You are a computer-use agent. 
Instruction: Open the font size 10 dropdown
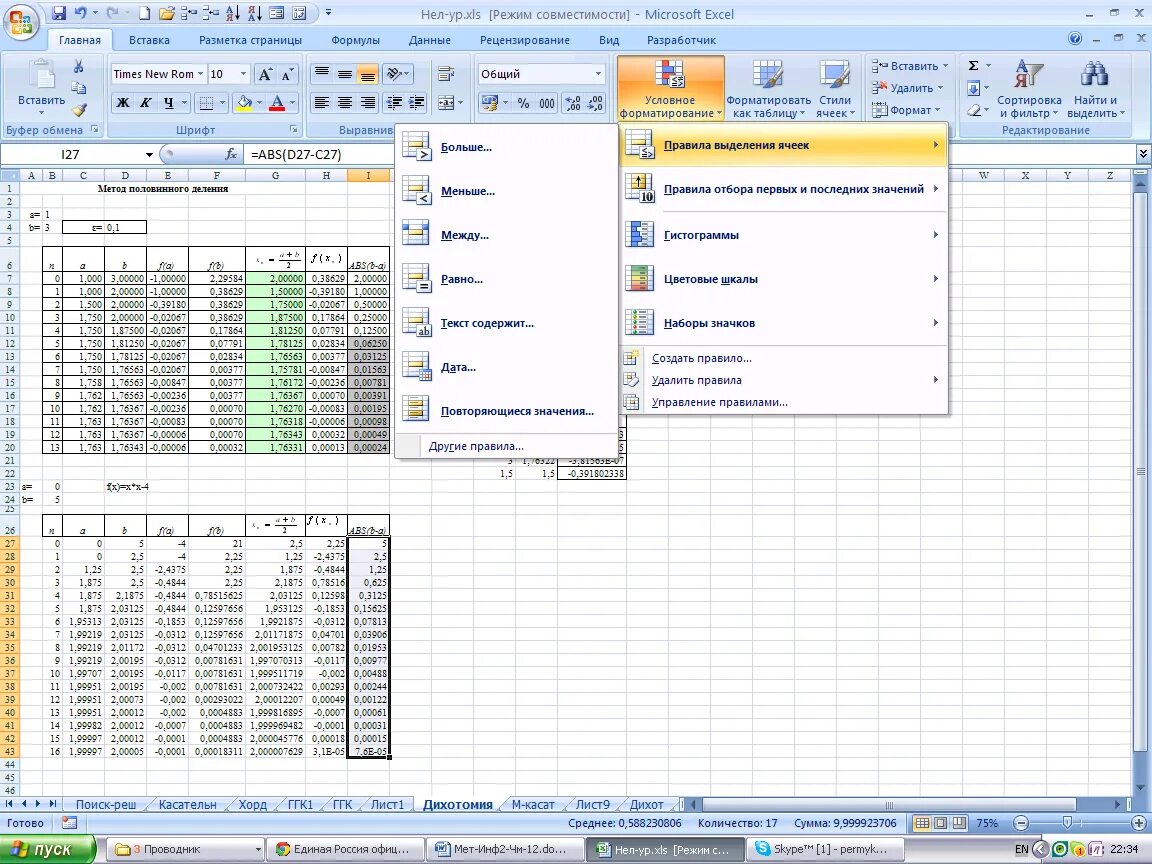[x=243, y=74]
